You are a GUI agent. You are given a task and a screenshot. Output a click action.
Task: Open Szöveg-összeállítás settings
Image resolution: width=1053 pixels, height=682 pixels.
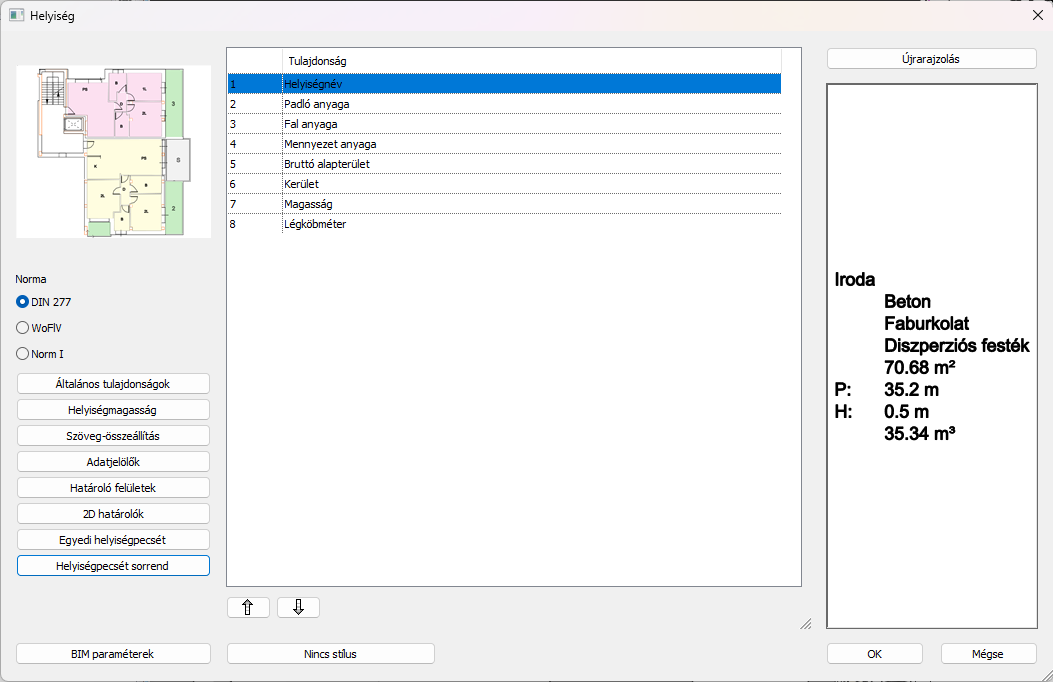[113, 436]
